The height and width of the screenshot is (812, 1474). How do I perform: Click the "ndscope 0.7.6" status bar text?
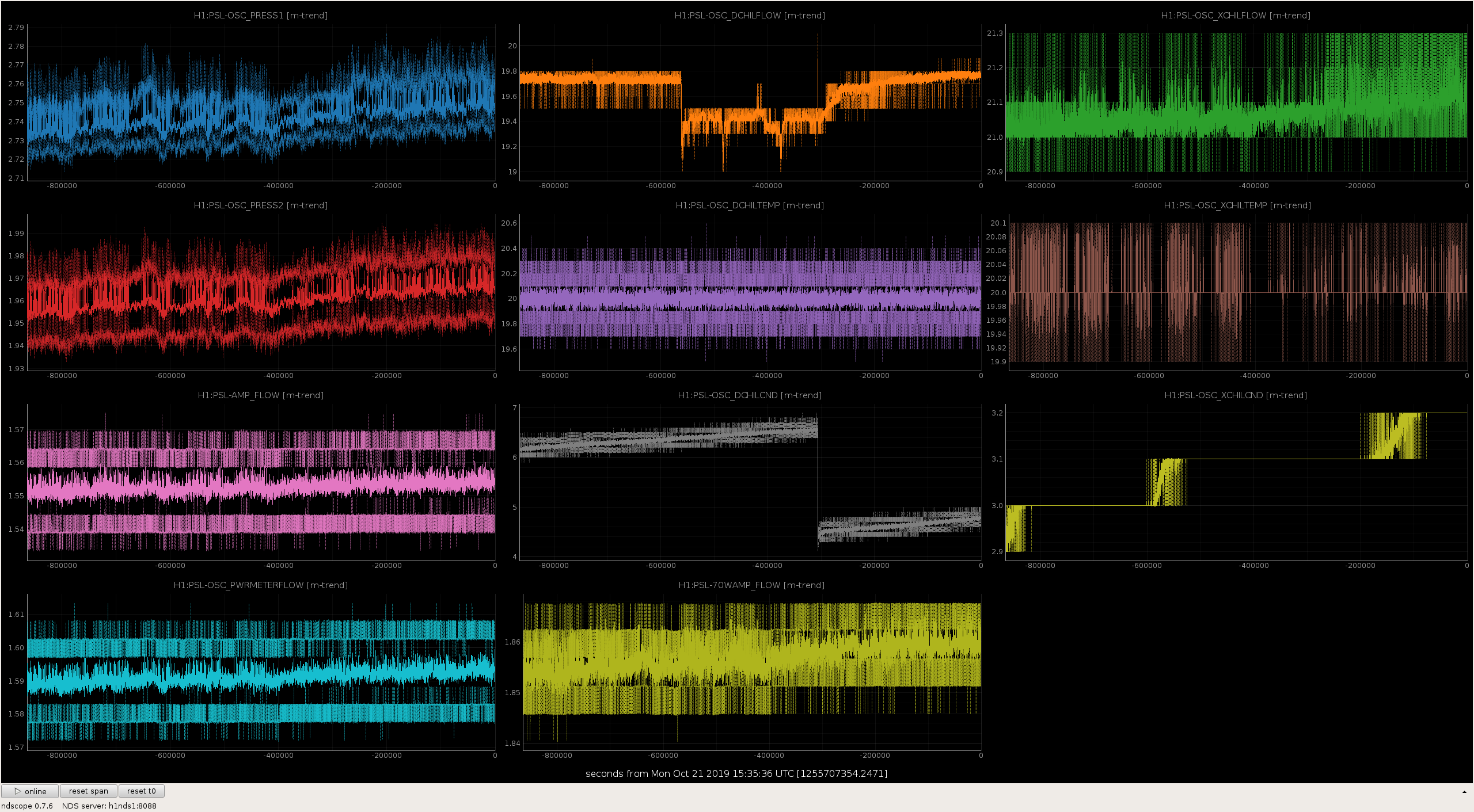(27, 806)
